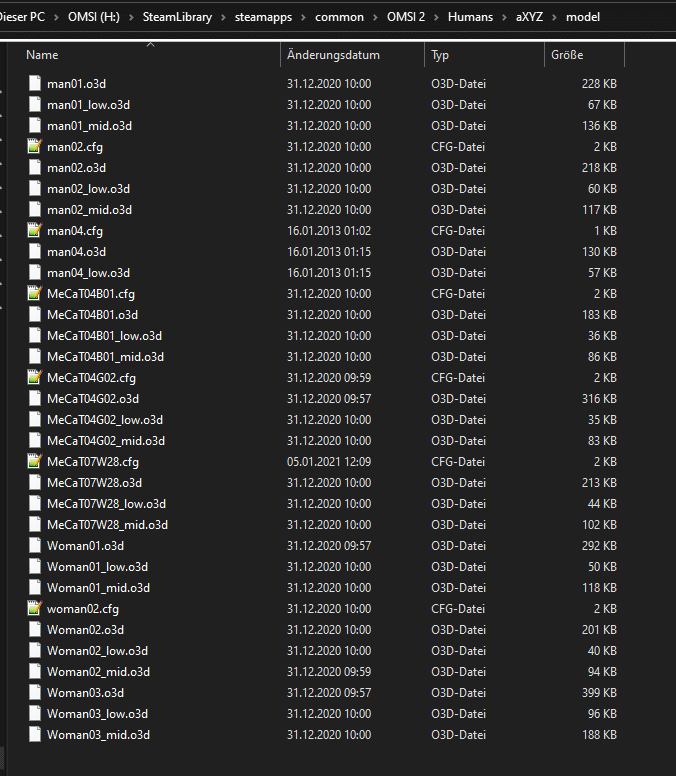
Task: Sort files by the Typ column header
Action: [x=441, y=55]
